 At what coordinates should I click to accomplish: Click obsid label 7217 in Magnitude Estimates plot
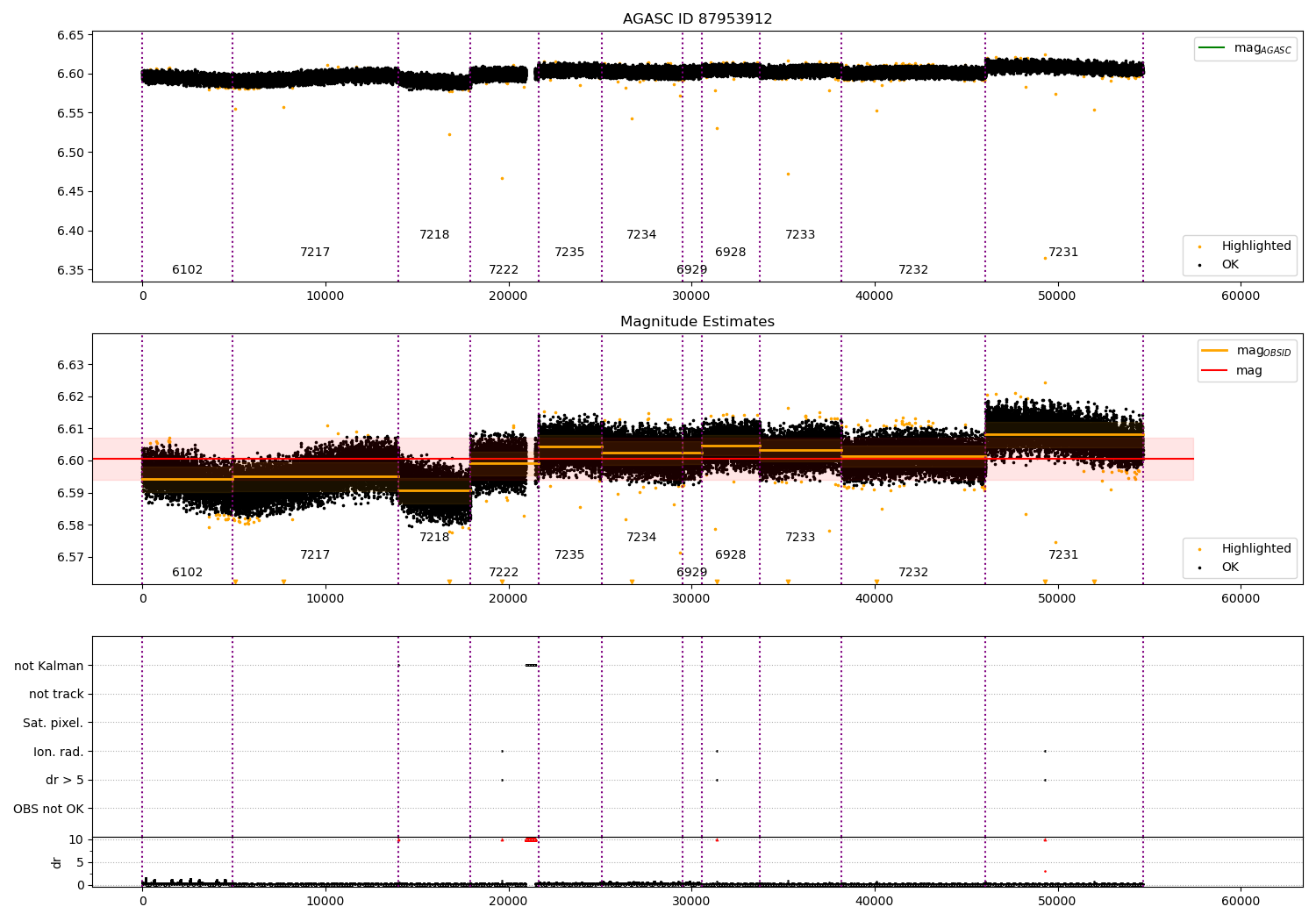315,555
